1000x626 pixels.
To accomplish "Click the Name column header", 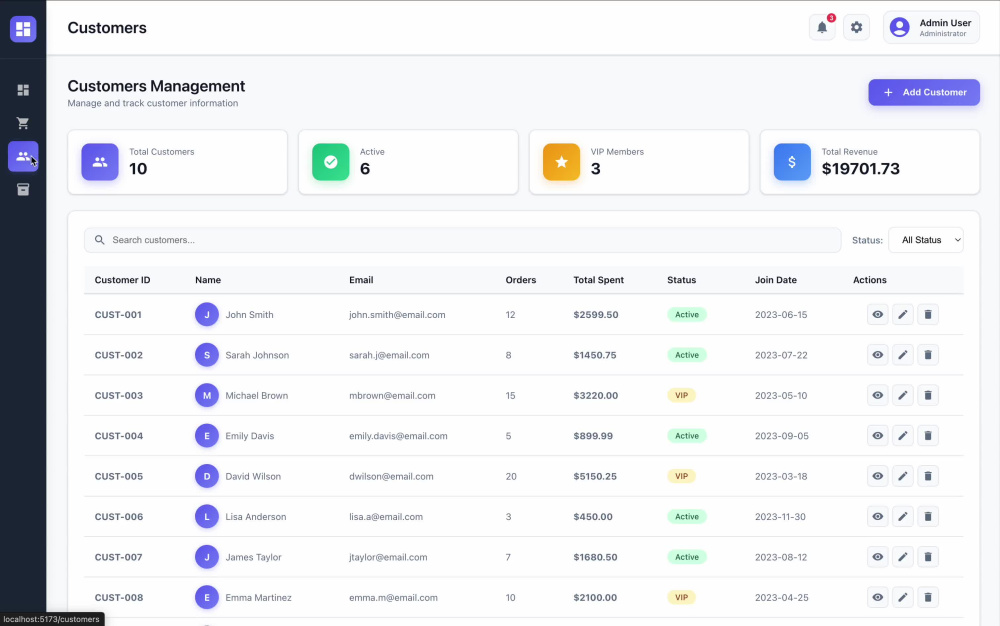I will [208, 280].
